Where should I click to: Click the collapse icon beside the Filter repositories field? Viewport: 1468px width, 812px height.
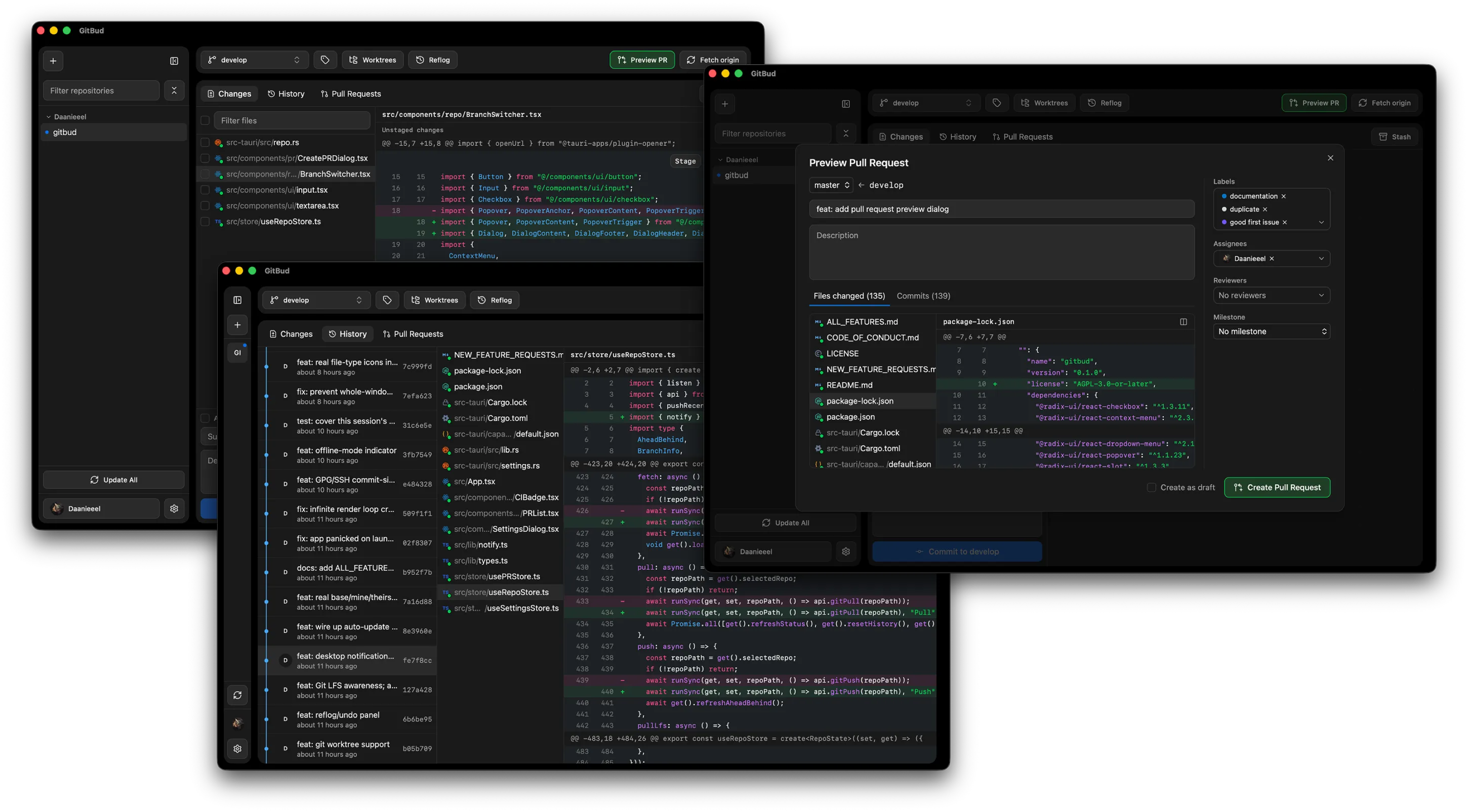click(174, 91)
